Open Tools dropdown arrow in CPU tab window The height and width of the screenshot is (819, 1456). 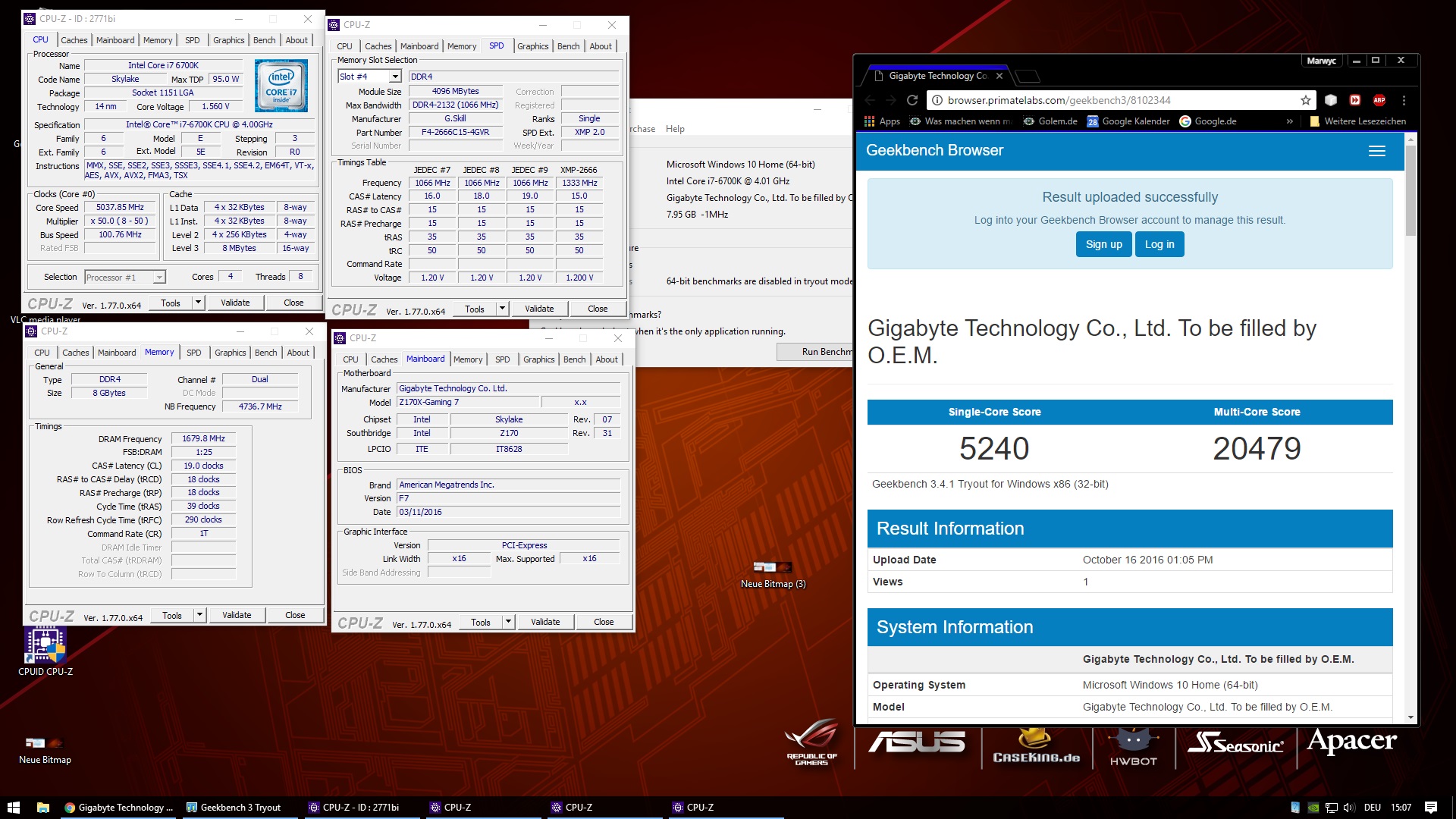click(198, 303)
